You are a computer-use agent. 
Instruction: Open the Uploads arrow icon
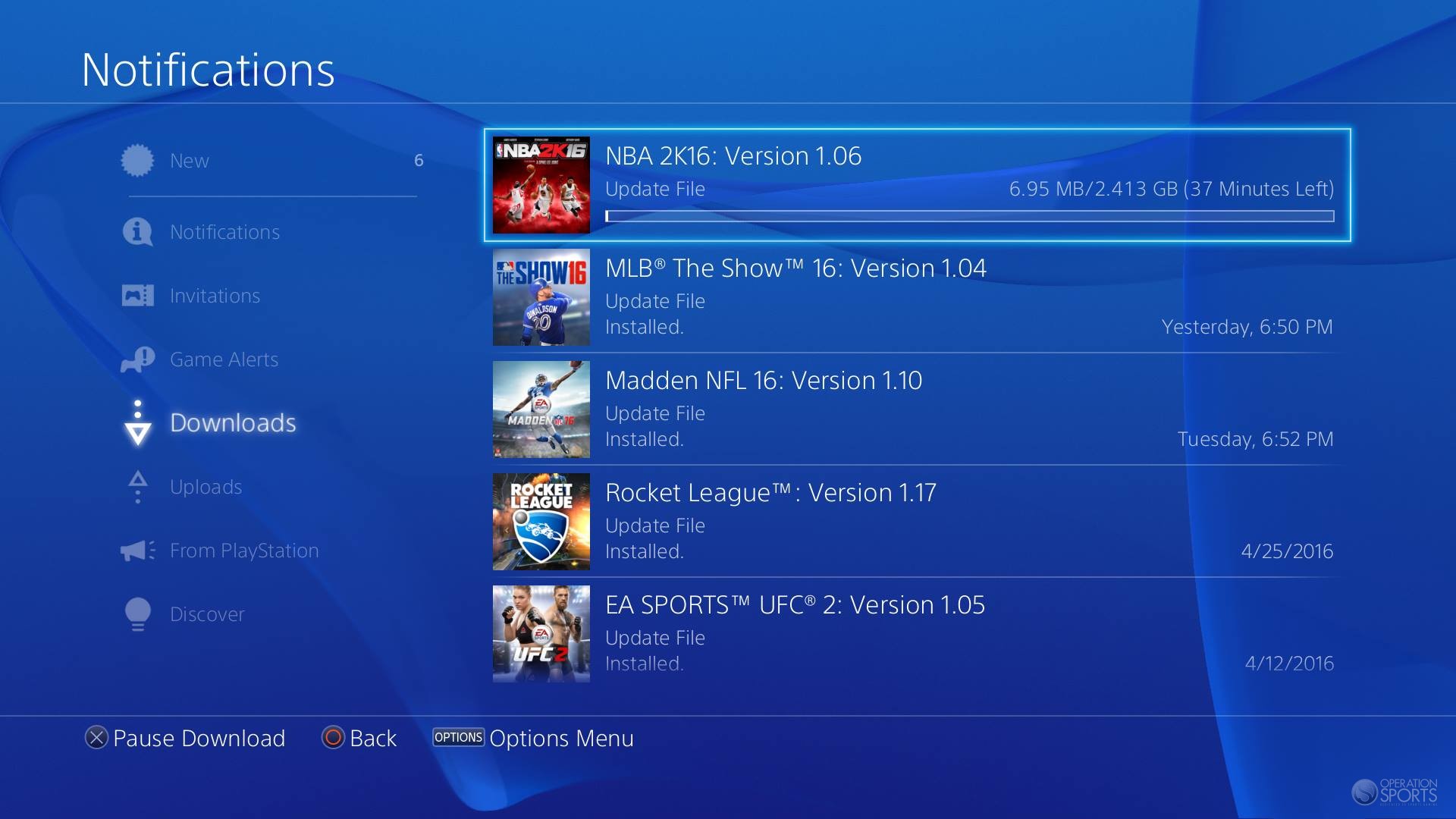(137, 487)
